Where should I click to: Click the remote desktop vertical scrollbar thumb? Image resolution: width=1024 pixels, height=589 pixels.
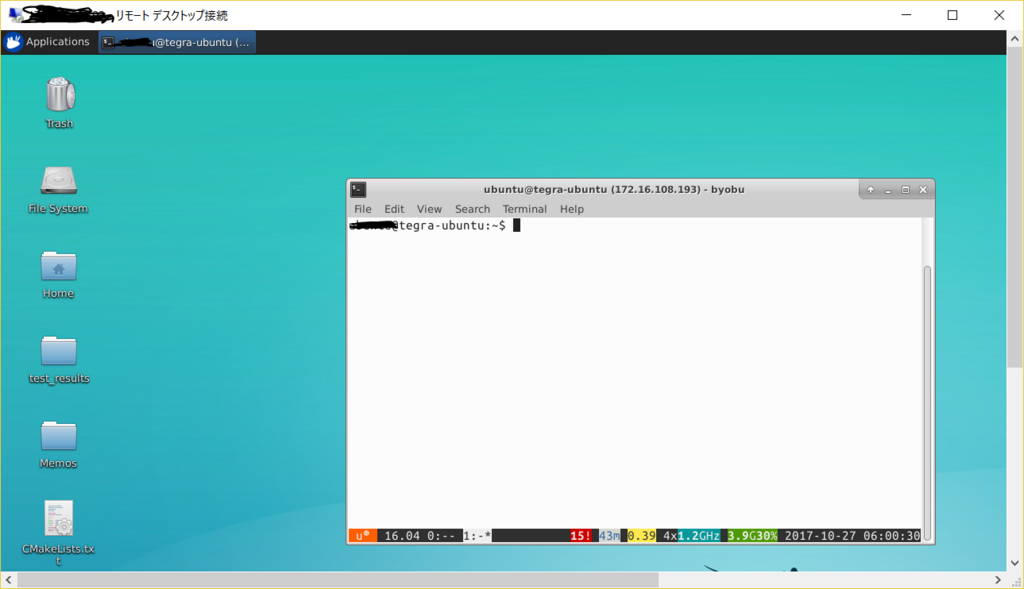click(x=1014, y=207)
